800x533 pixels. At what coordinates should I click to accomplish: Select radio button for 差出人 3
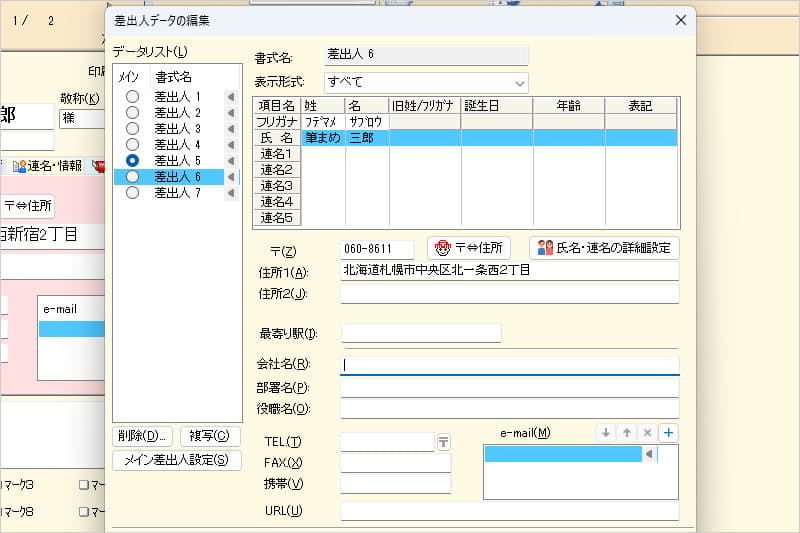[132, 129]
